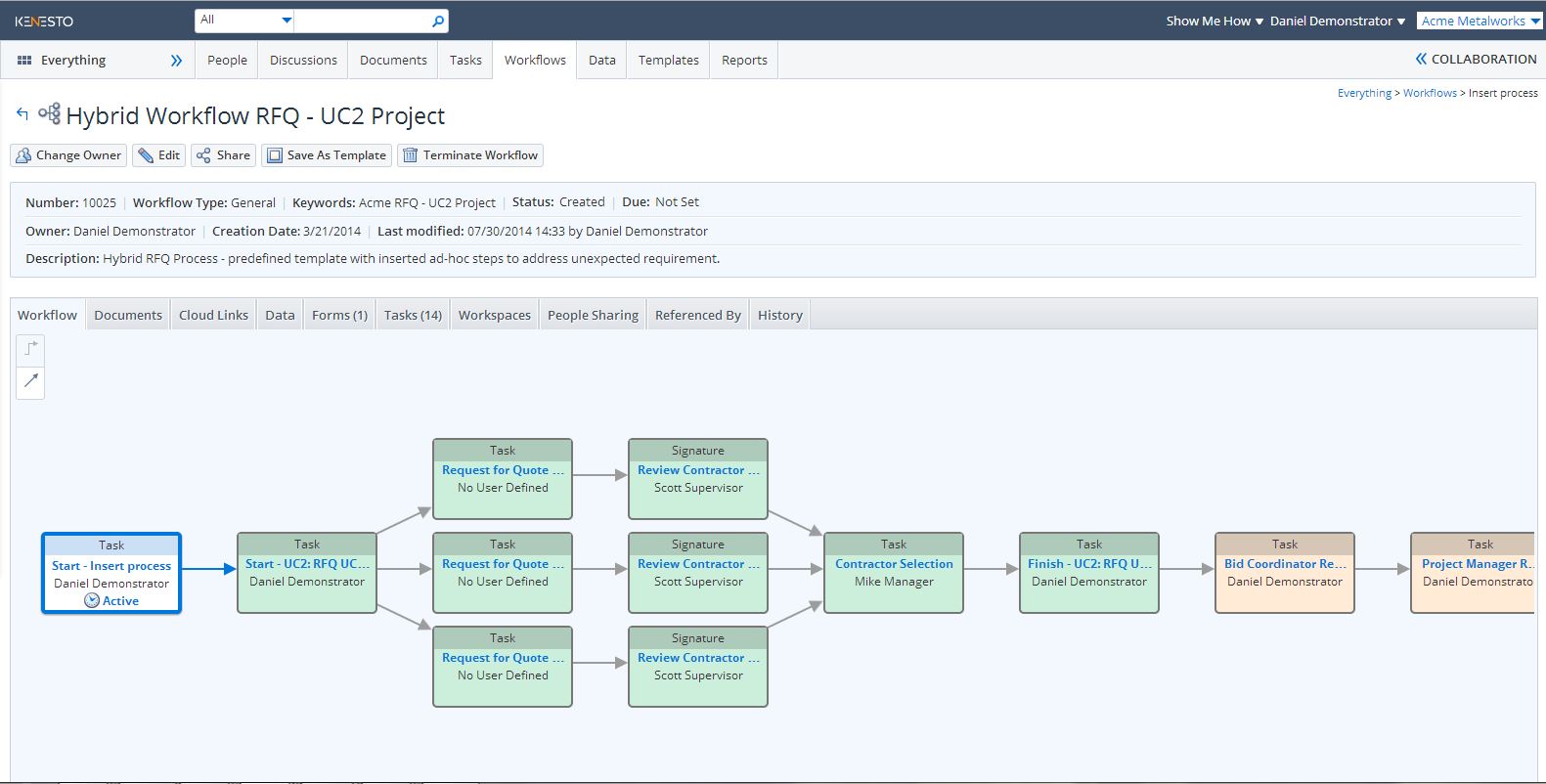Click the Kenesto logo
Screen dimensions: 1546x784
[x=44, y=21]
